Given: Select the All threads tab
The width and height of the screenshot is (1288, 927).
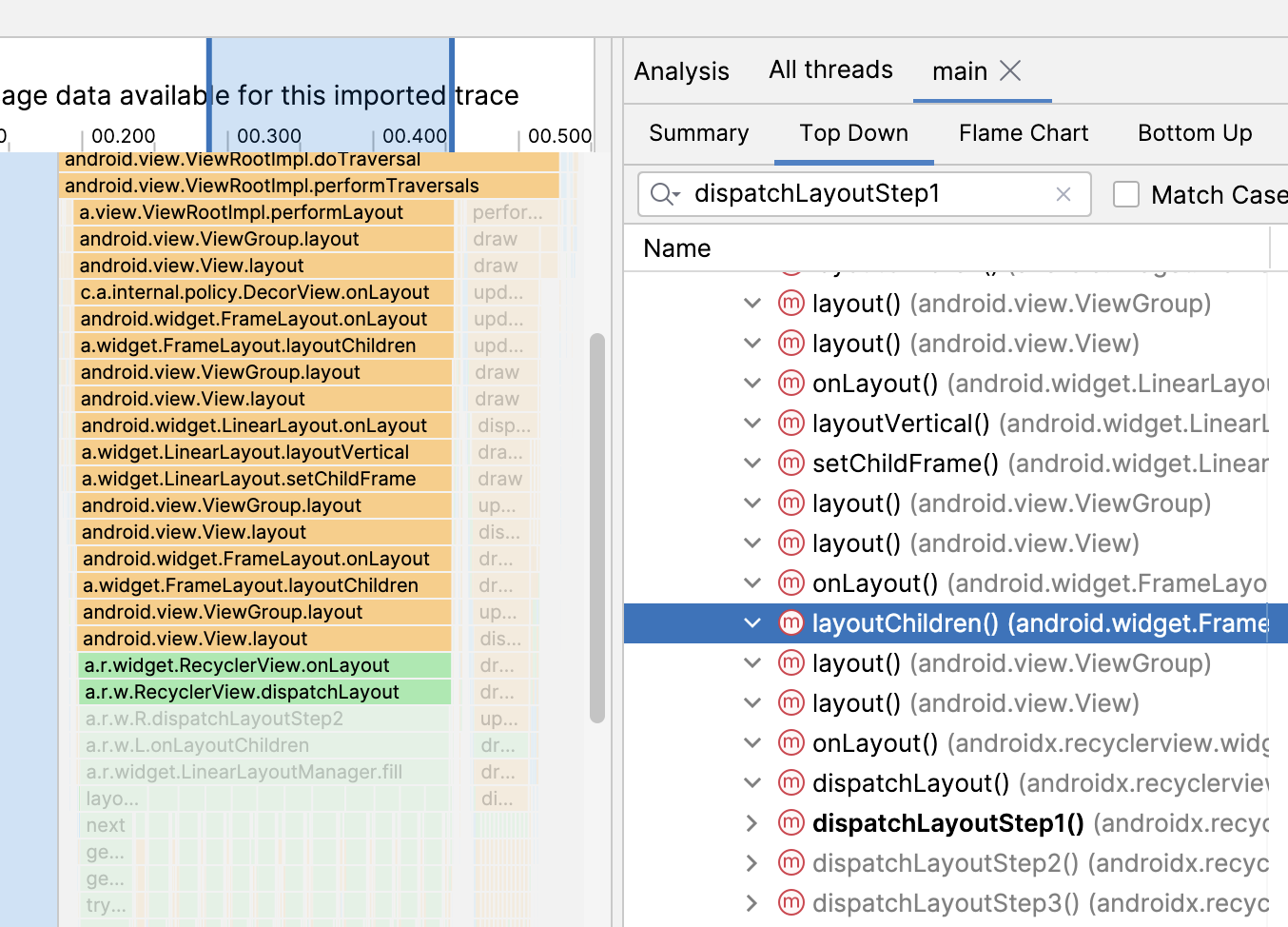Looking at the screenshot, I should click(x=830, y=70).
